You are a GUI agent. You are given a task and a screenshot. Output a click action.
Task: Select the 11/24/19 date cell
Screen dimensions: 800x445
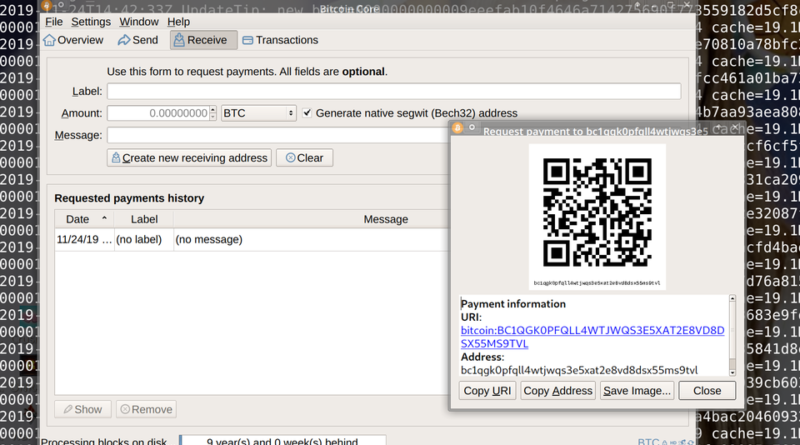point(84,239)
